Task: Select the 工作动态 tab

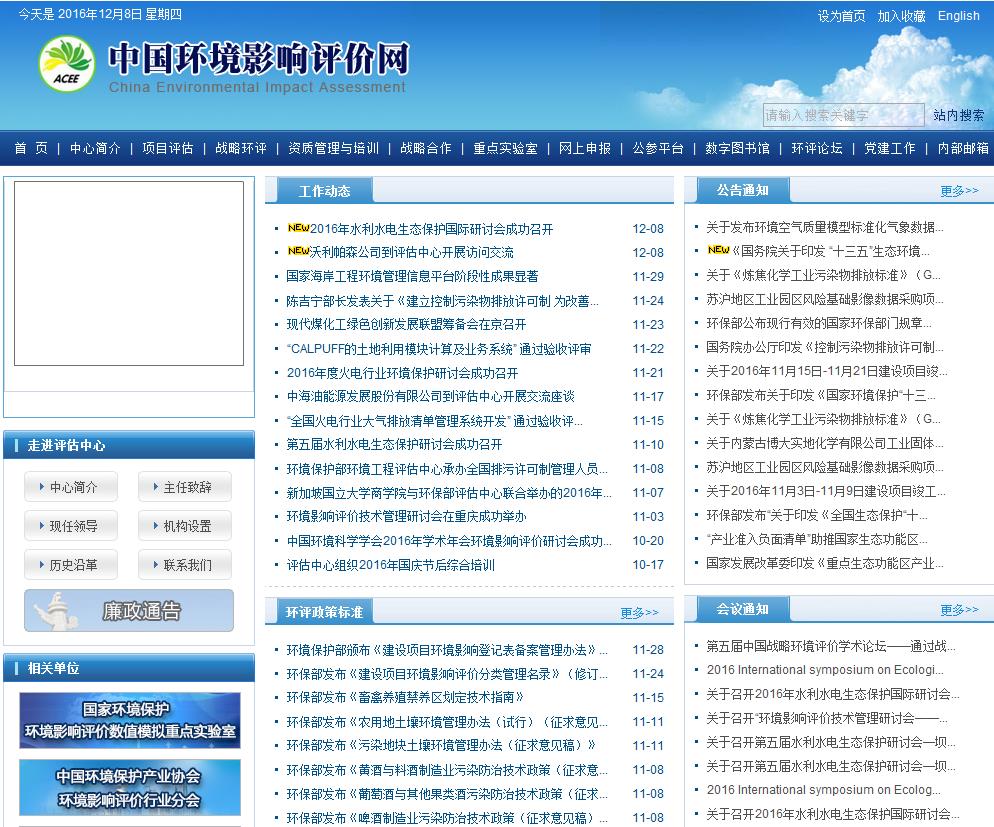Action: (325, 191)
